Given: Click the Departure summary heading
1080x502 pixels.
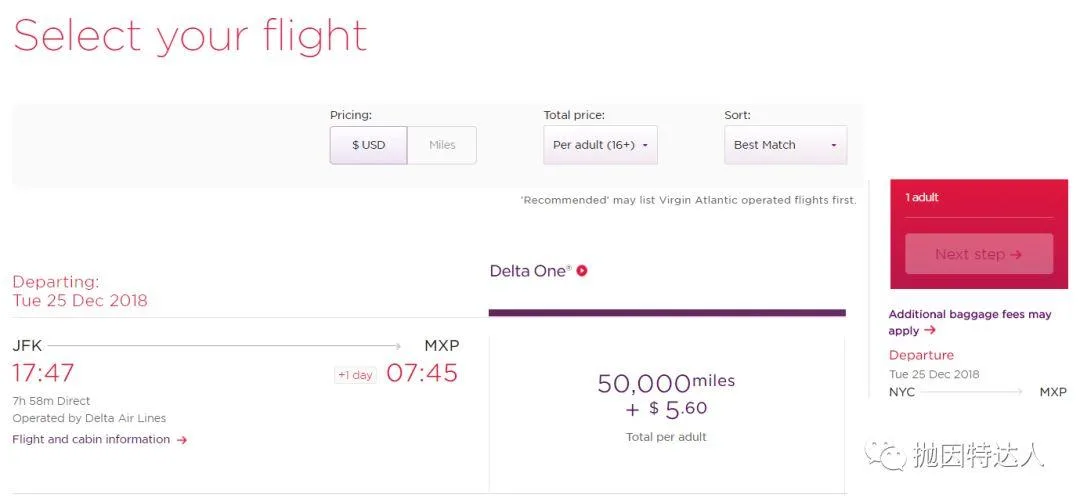Looking at the screenshot, I should pos(921,355).
